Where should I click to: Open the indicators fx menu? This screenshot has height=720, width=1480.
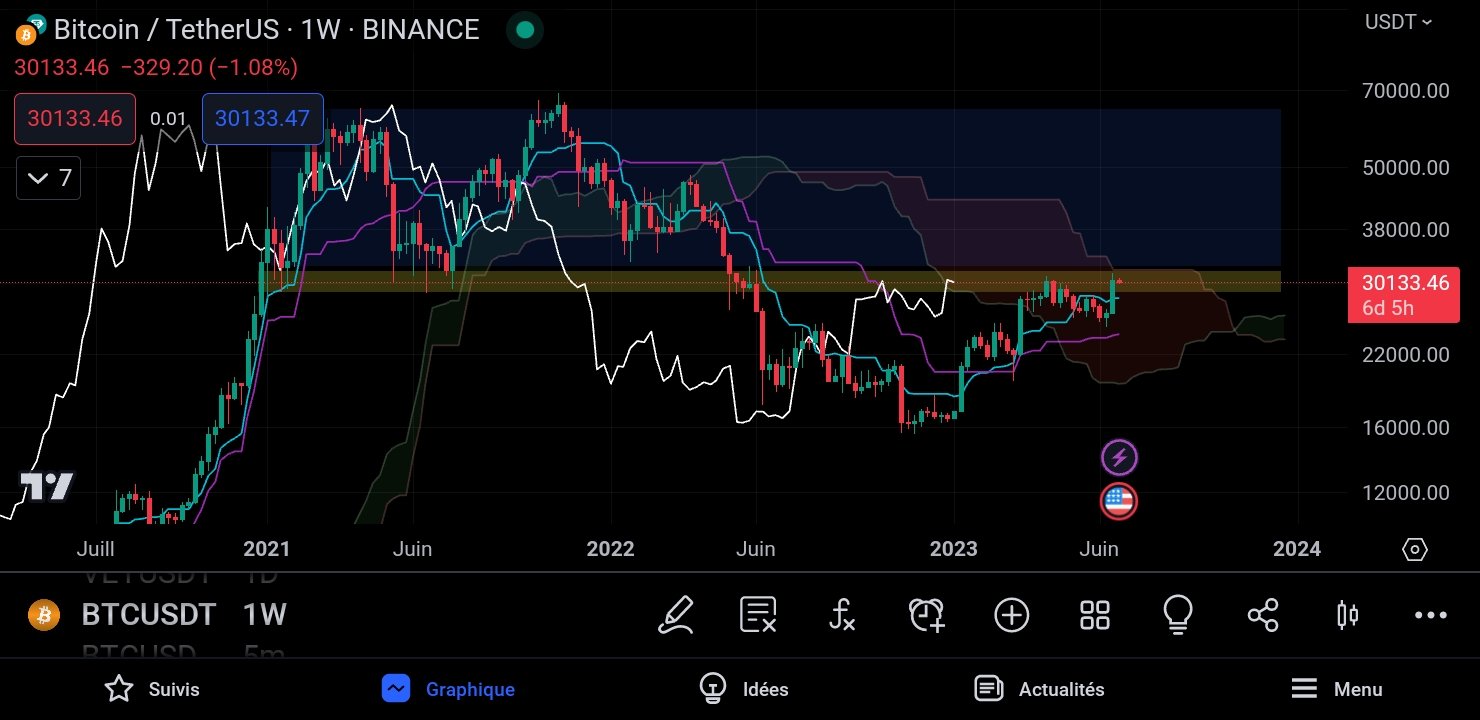click(842, 614)
